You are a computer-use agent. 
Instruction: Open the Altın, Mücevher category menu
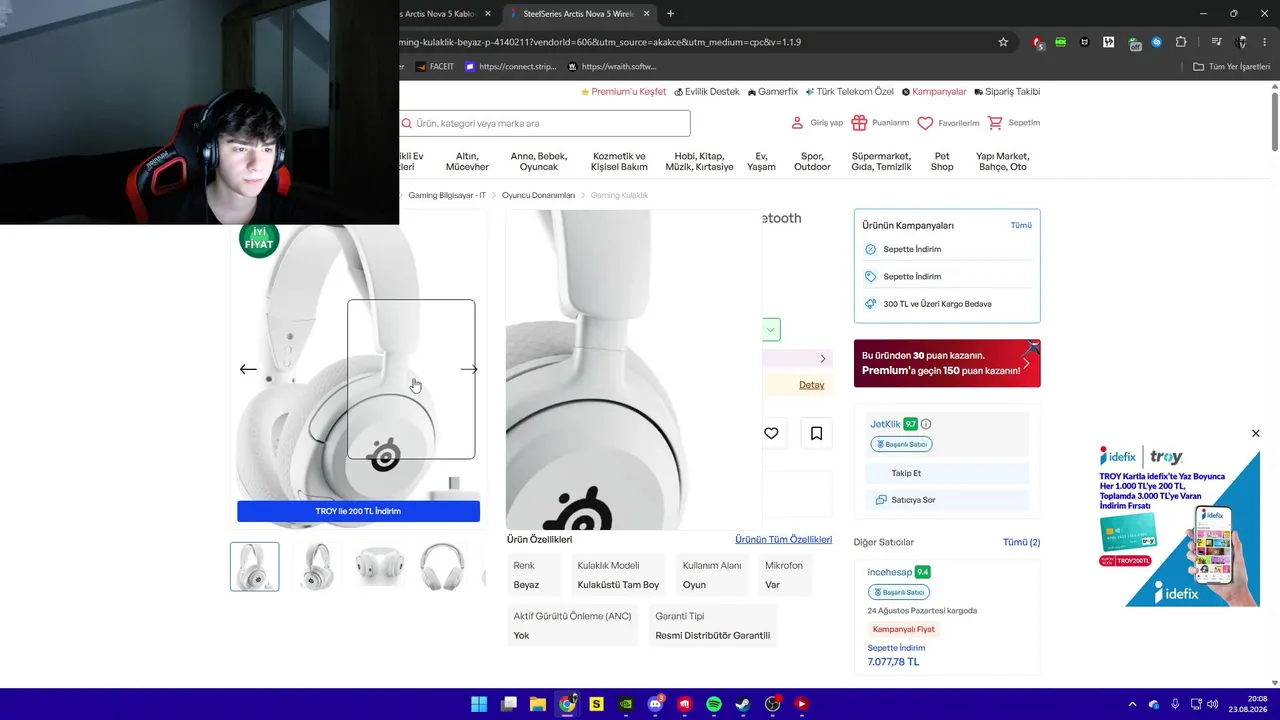pyautogui.click(x=467, y=162)
